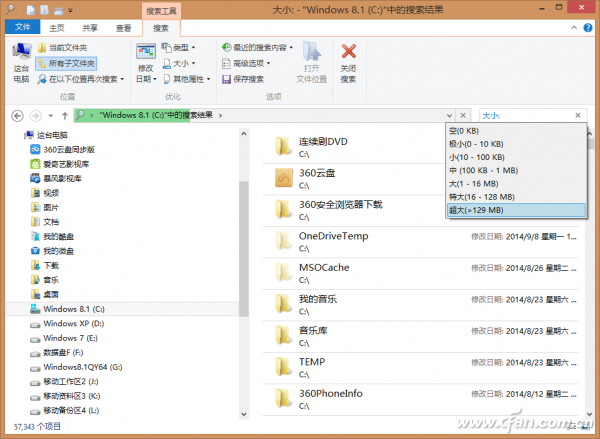
Task: Click the address bar search path
Action: pyautogui.click(x=259, y=115)
